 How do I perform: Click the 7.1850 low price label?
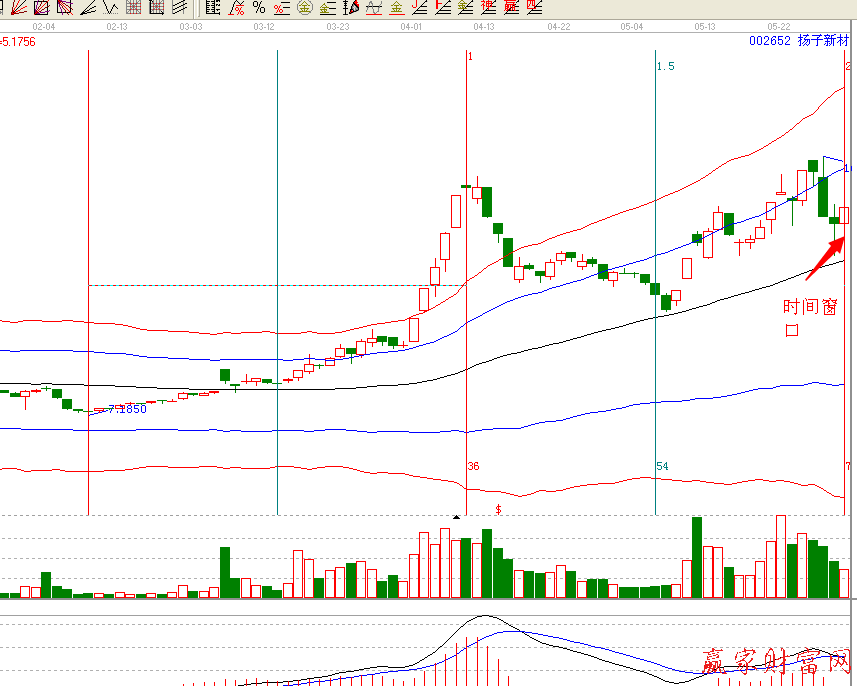(x=126, y=409)
